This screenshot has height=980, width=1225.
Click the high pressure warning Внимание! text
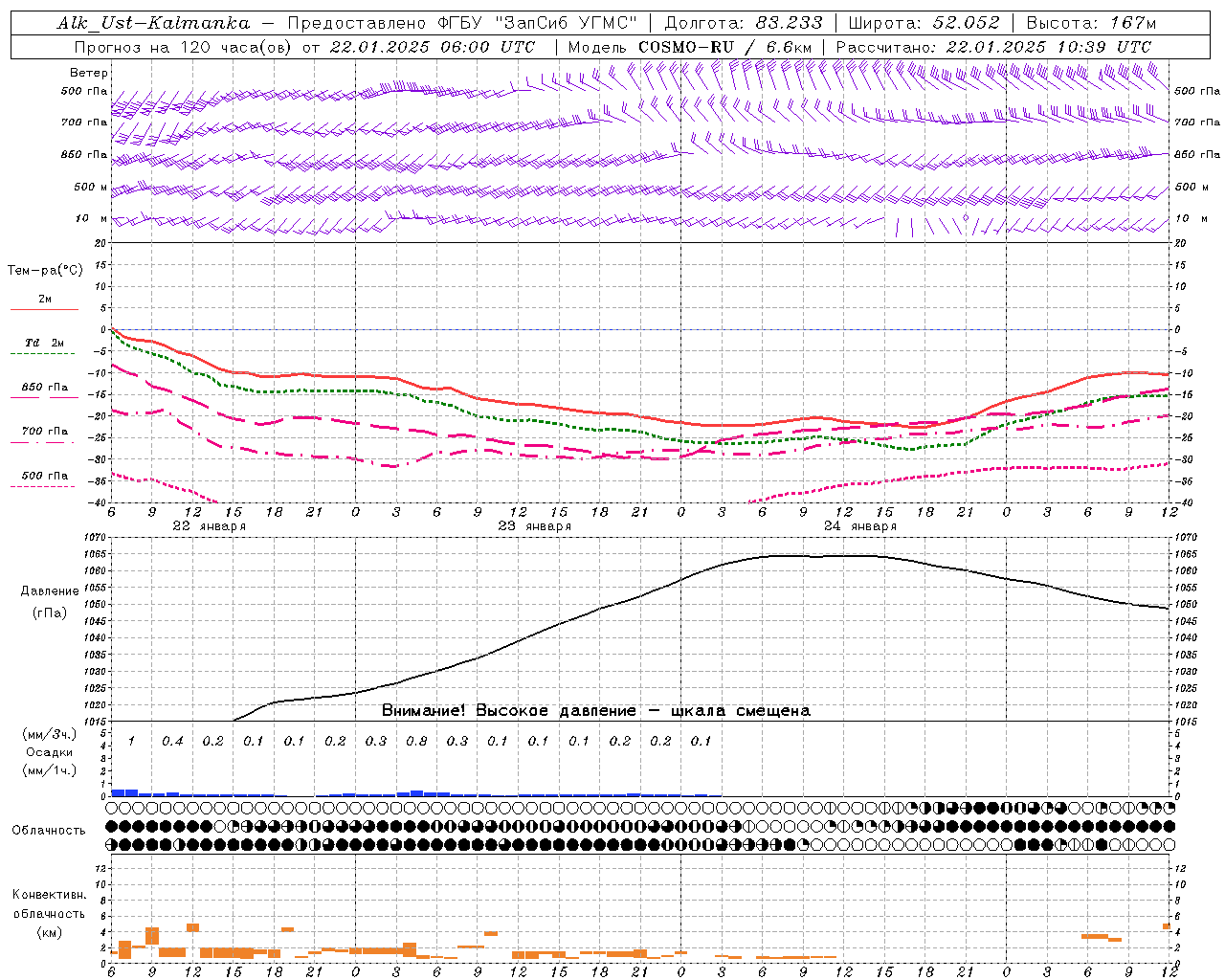(x=595, y=711)
